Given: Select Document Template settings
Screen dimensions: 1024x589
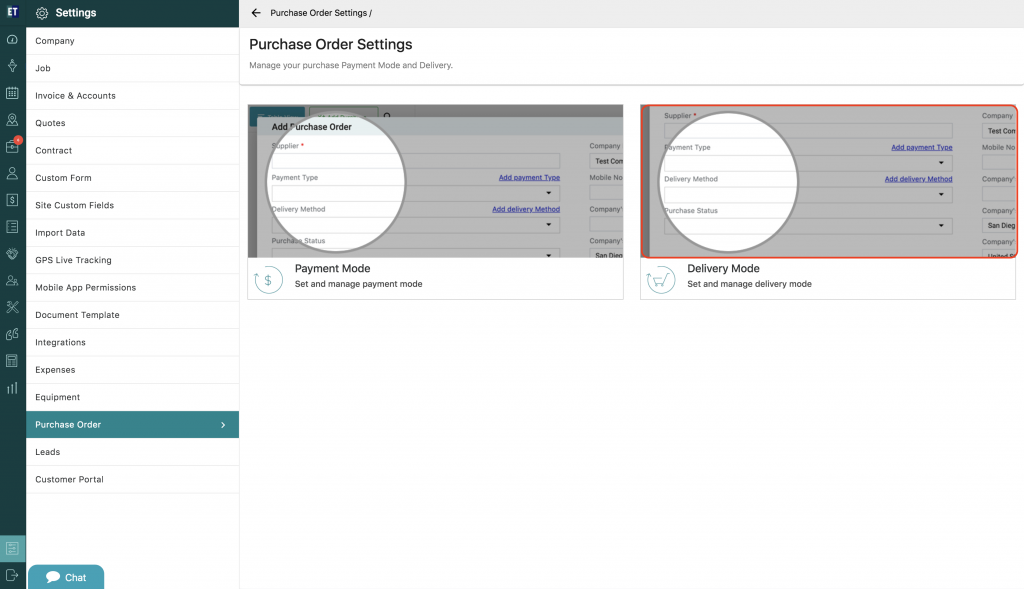Looking at the screenshot, I should pyautogui.click(x=133, y=315).
